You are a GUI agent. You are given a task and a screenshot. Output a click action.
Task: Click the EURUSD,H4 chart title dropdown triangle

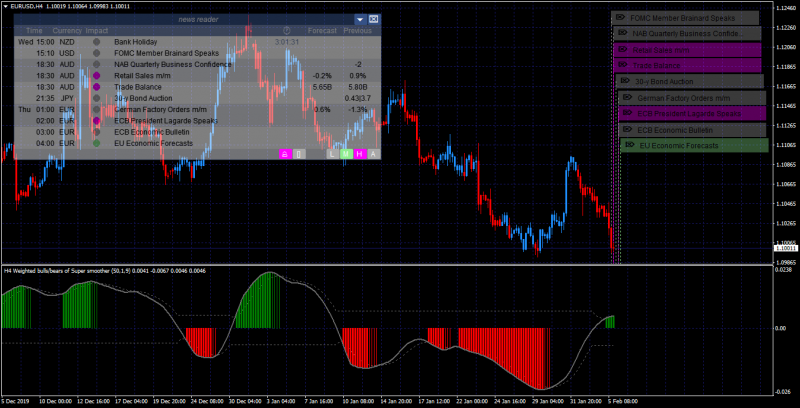tap(6, 7)
